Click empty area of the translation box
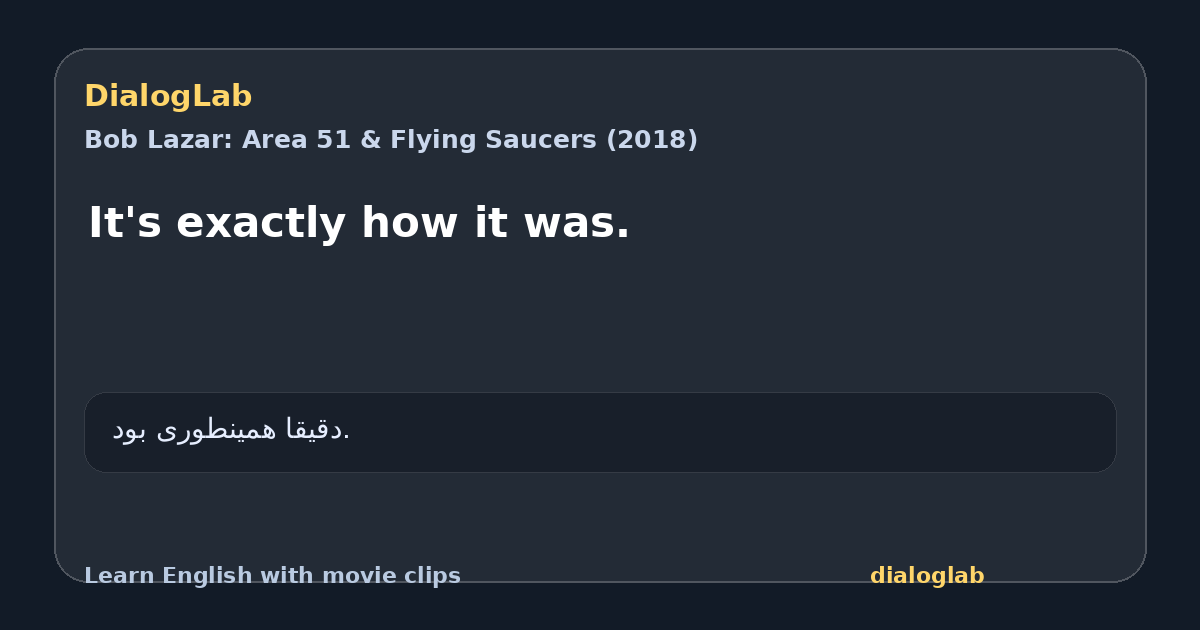Viewport: 1200px width, 630px height. 750,432
